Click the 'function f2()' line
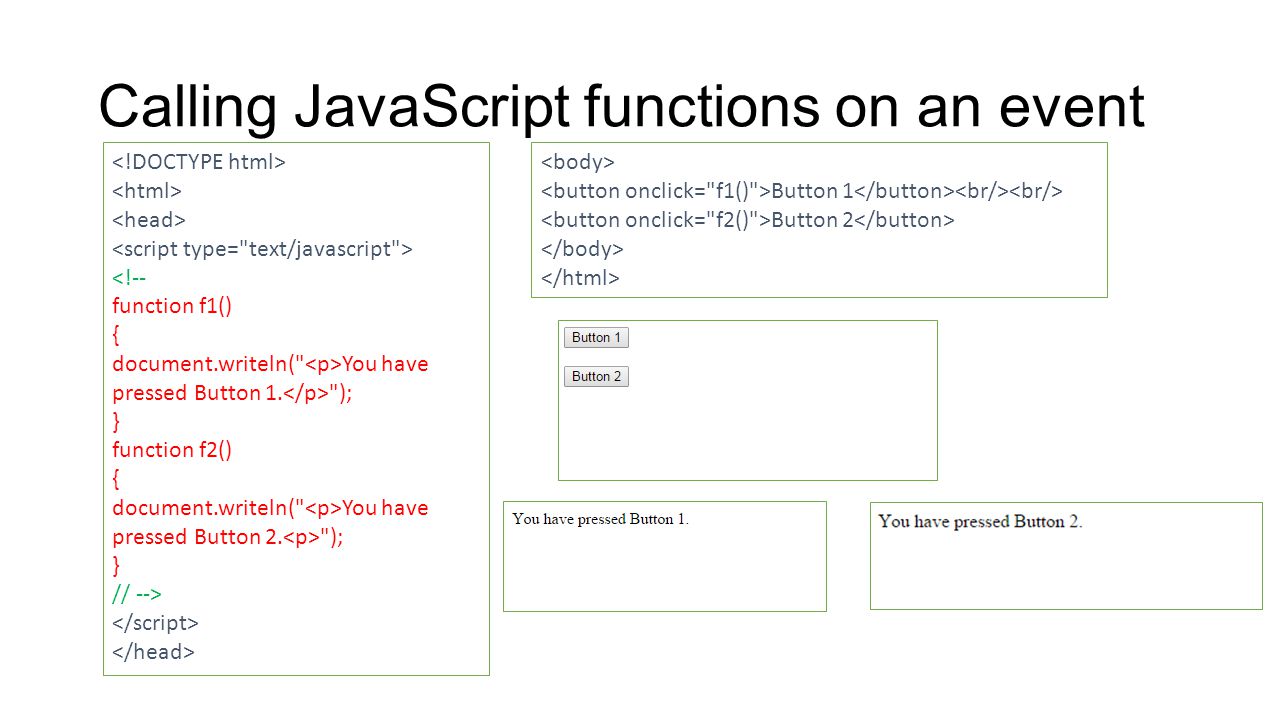Image resolution: width=1280 pixels, height=720 pixels. point(172,450)
